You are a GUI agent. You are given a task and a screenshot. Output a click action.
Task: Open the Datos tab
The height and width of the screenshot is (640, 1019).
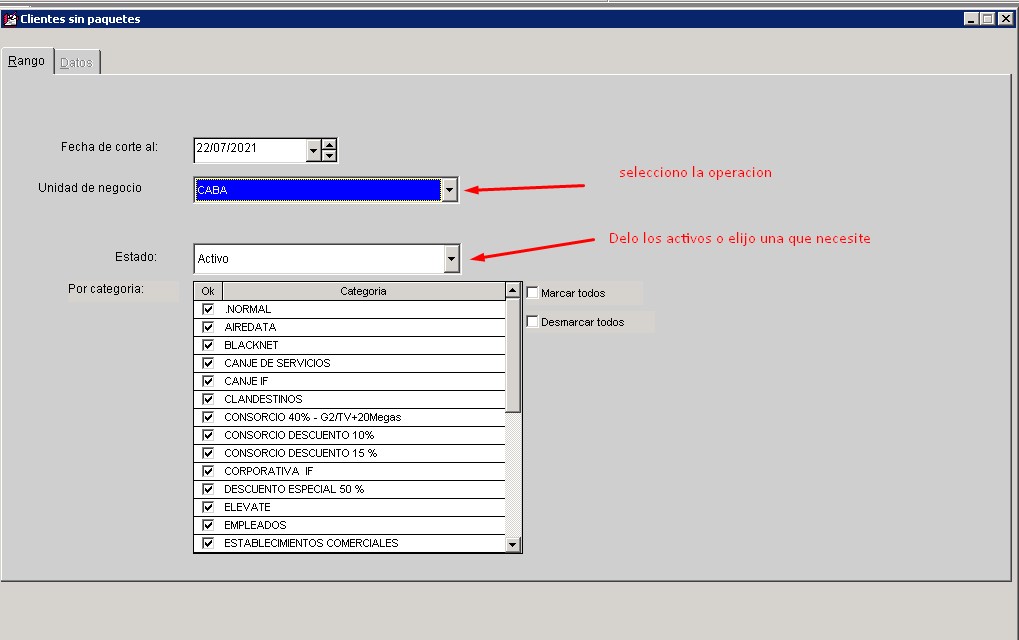[x=76, y=63]
